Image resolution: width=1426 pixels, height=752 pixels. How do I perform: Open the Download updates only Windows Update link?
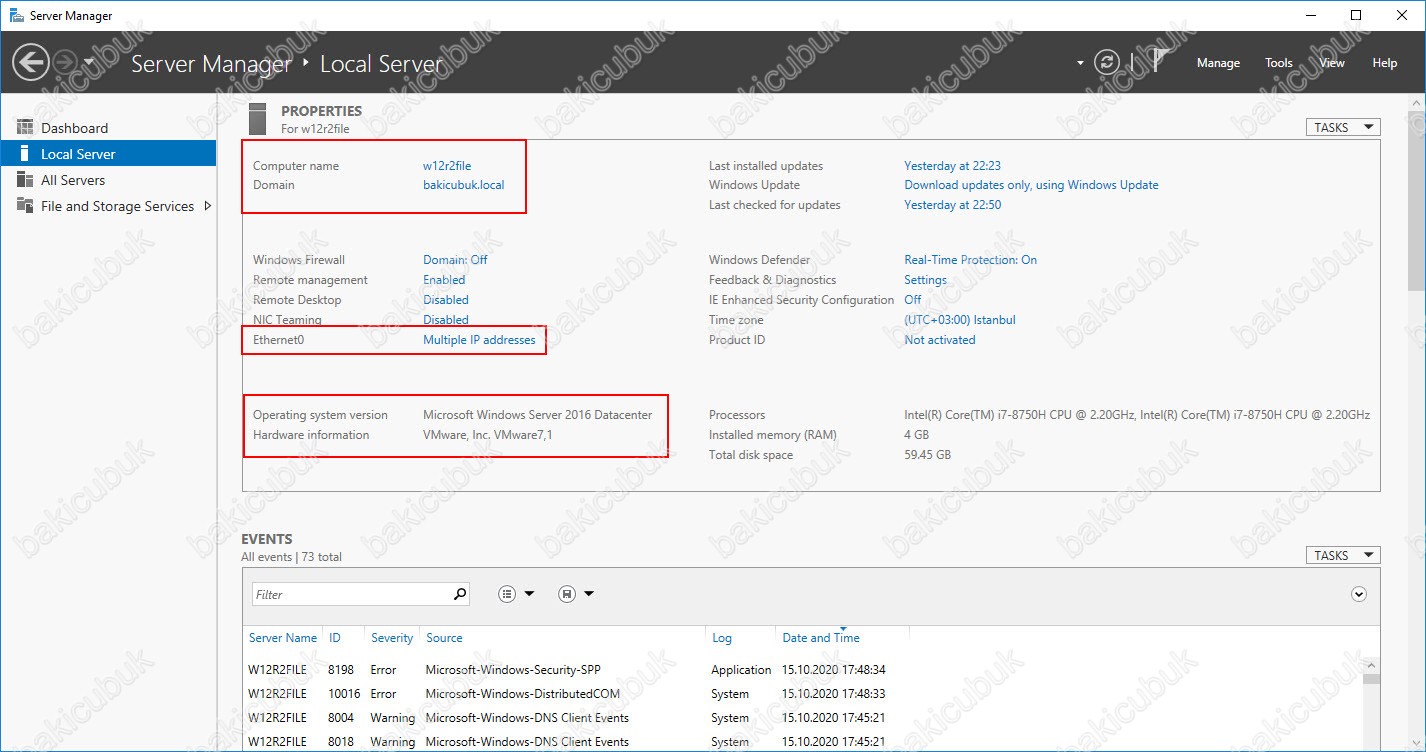(x=1031, y=185)
